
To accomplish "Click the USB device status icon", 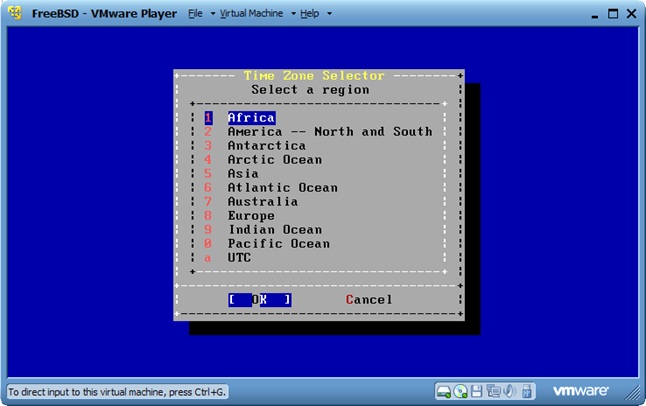I will pos(524,390).
